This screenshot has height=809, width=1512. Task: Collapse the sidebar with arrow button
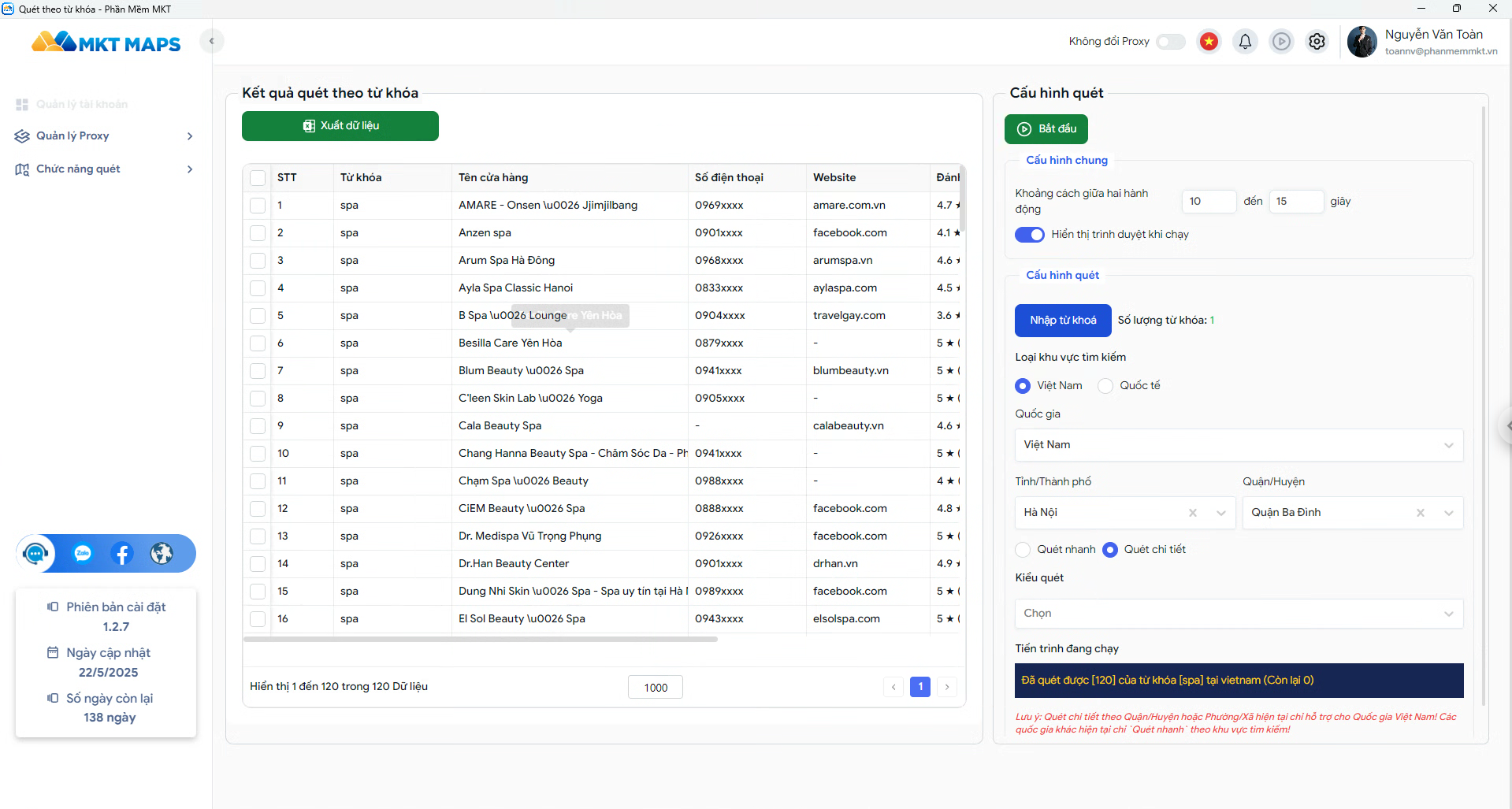coord(211,41)
